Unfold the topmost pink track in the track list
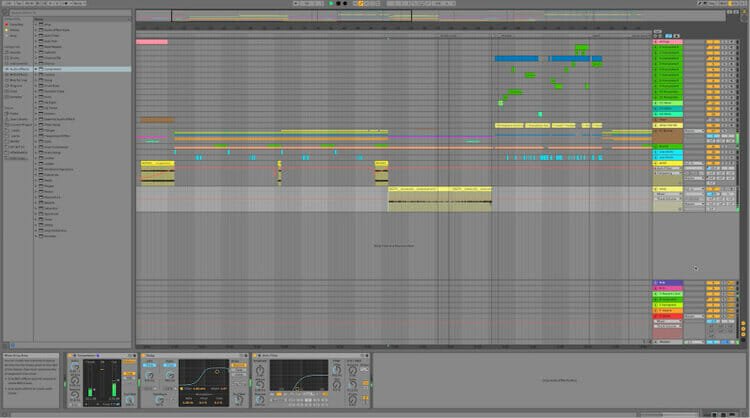 (656, 41)
